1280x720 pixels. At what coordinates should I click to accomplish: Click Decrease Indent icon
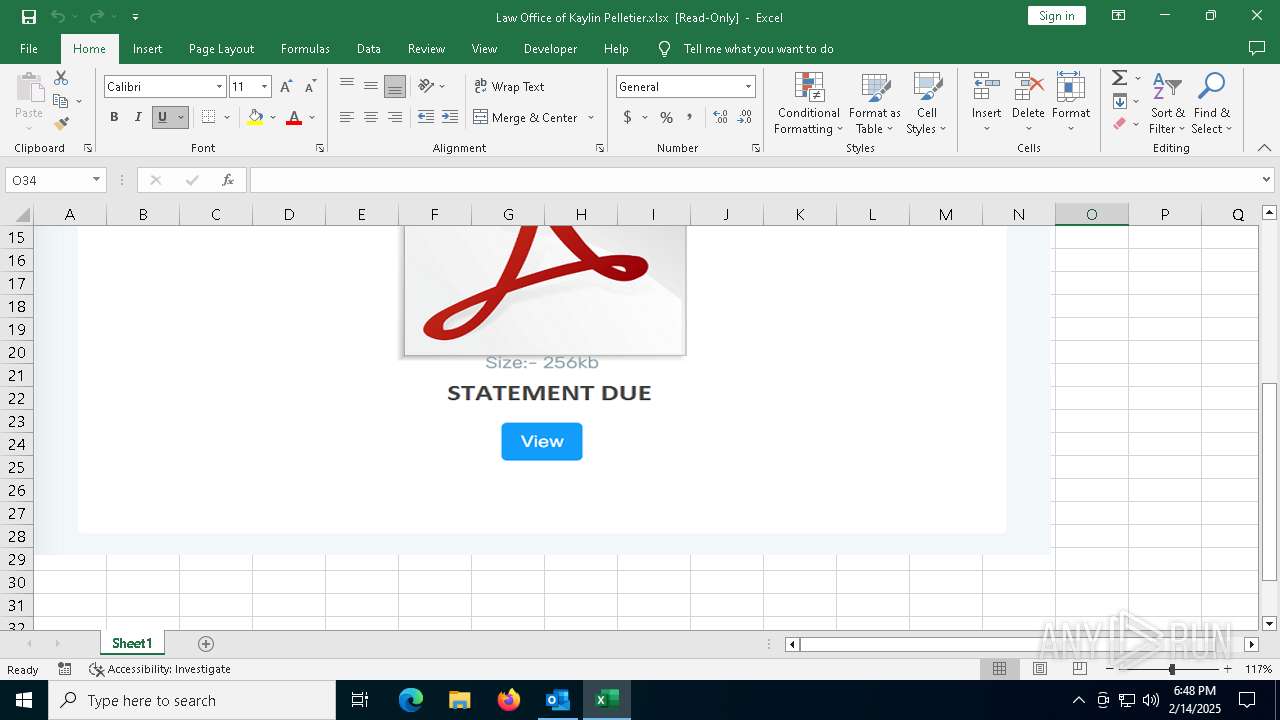click(426, 117)
